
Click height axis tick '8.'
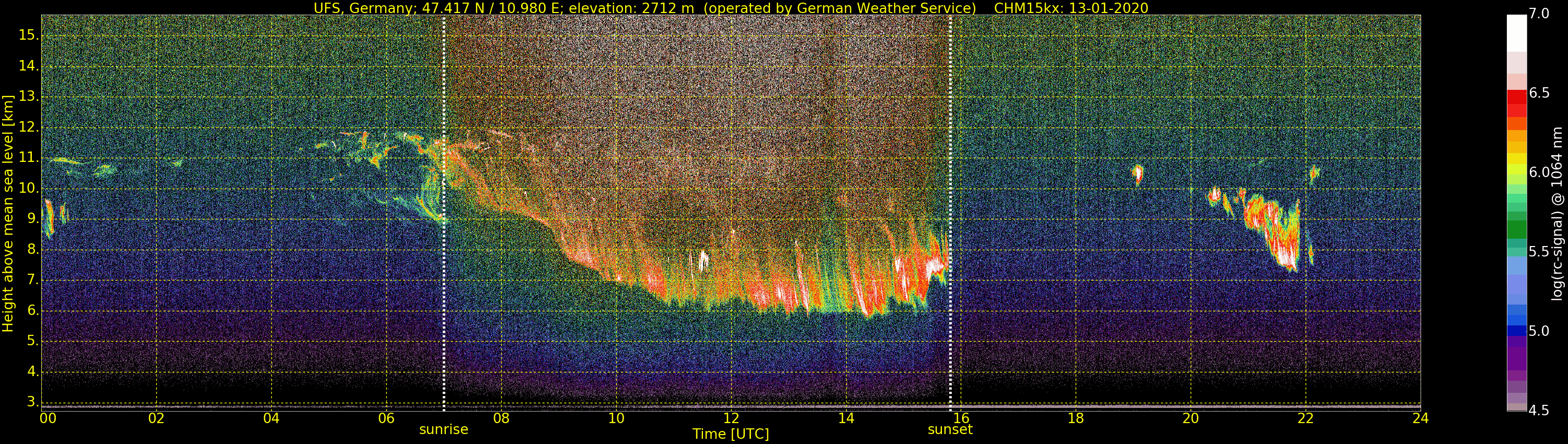coord(33,249)
